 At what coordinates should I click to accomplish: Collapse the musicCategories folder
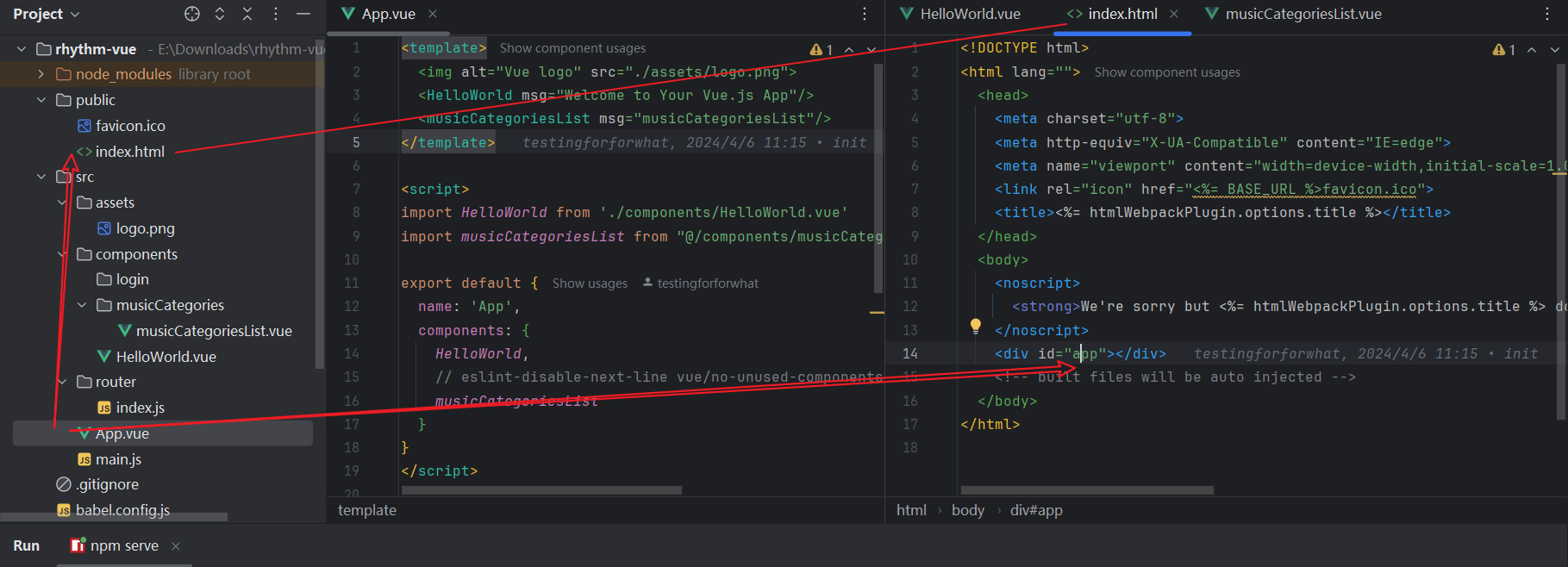click(82, 305)
